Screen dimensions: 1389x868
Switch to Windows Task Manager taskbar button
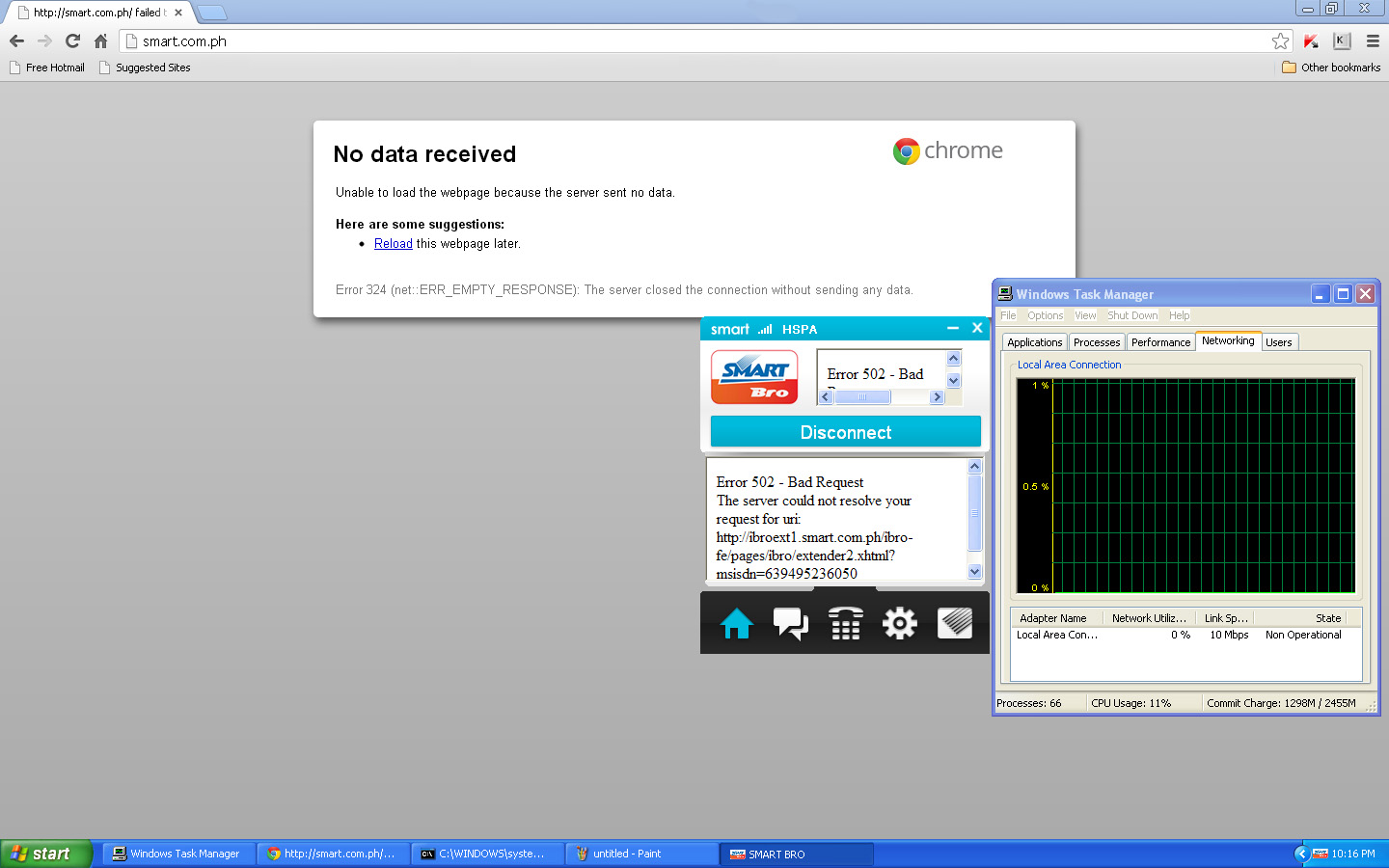coord(178,854)
